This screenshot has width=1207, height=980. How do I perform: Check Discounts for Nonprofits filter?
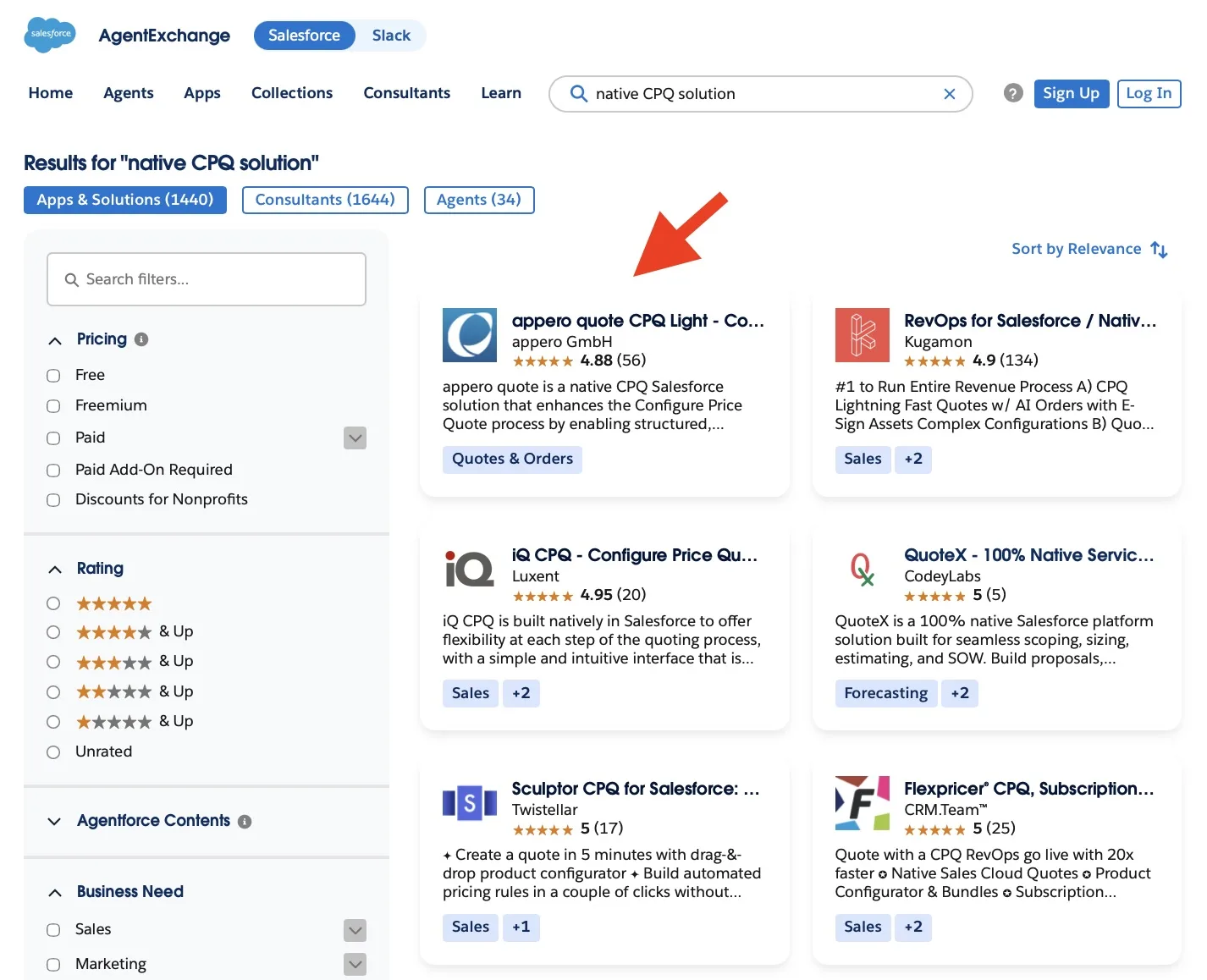53,500
